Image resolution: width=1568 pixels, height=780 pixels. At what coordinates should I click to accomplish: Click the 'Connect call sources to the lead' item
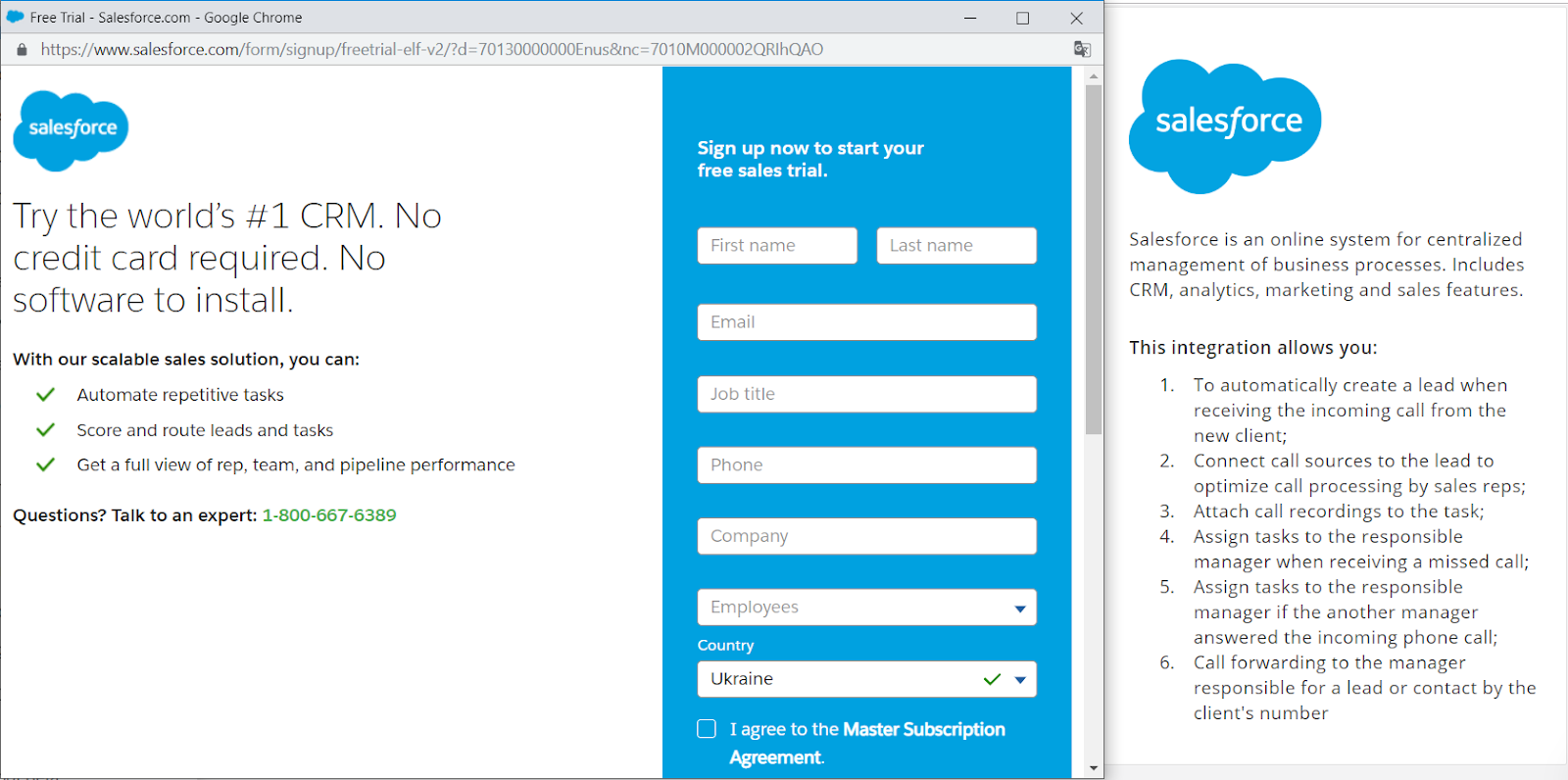[x=1359, y=473]
